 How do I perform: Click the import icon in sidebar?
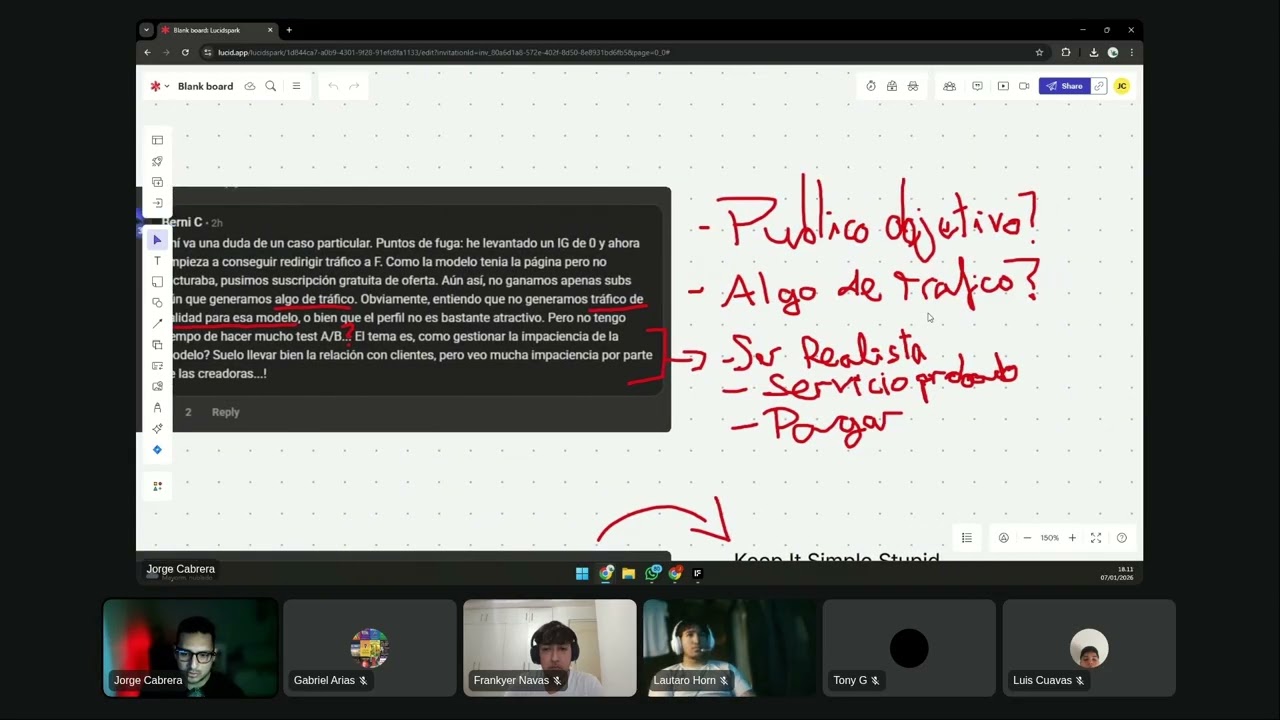[x=157, y=203]
